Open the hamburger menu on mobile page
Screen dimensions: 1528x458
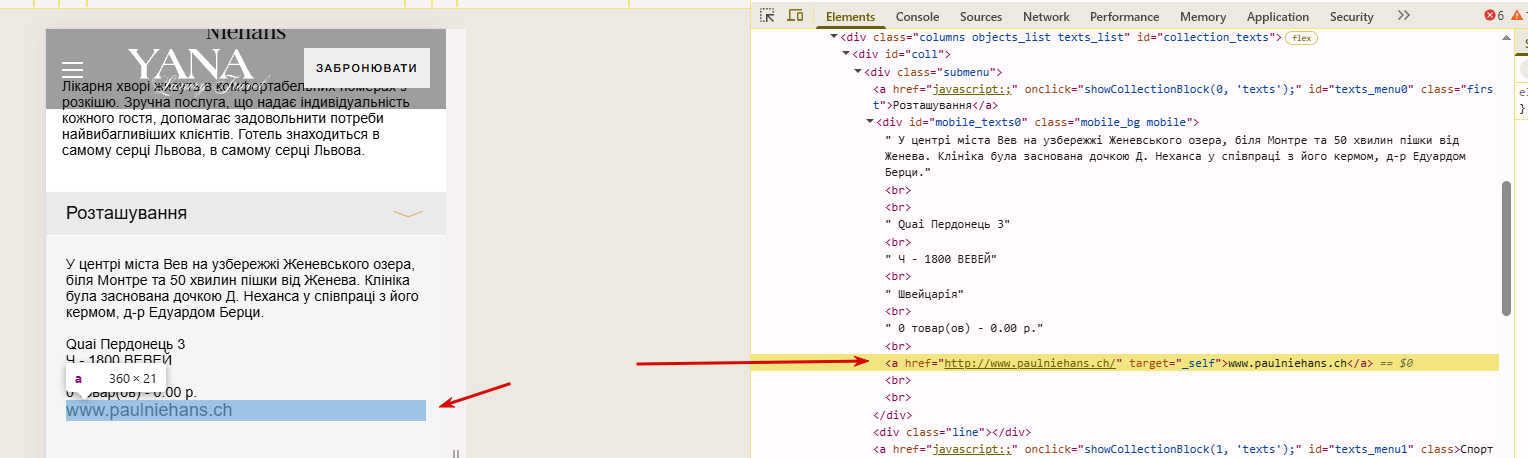click(x=72, y=70)
